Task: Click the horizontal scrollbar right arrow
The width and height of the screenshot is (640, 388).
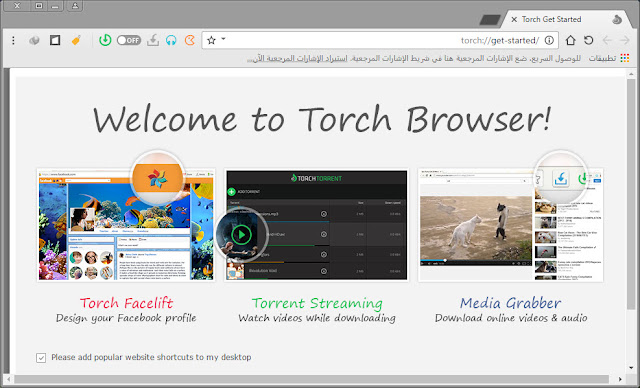Action: [x=620, y=379]
